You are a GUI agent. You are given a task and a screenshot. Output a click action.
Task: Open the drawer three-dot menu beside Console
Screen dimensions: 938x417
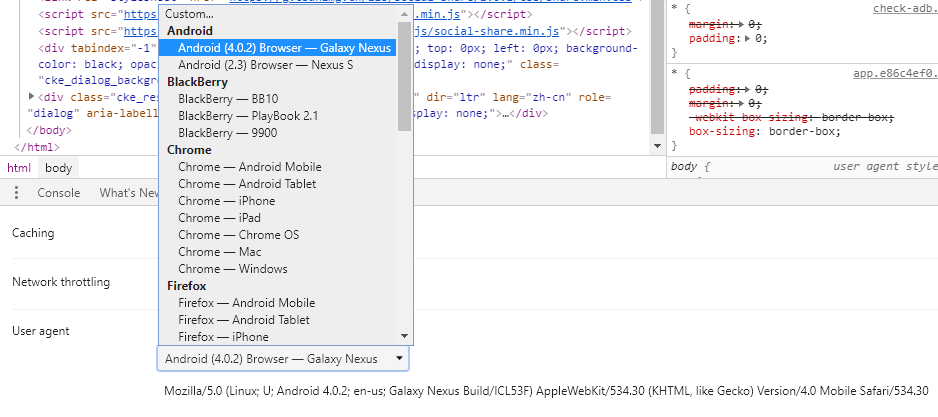coord(17,193)
